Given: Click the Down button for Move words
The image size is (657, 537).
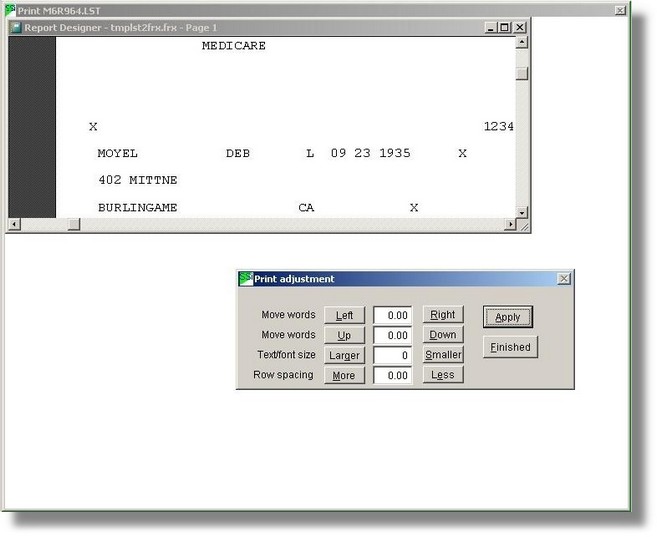Looking at the screenshot, I should [x=443, y=334].
